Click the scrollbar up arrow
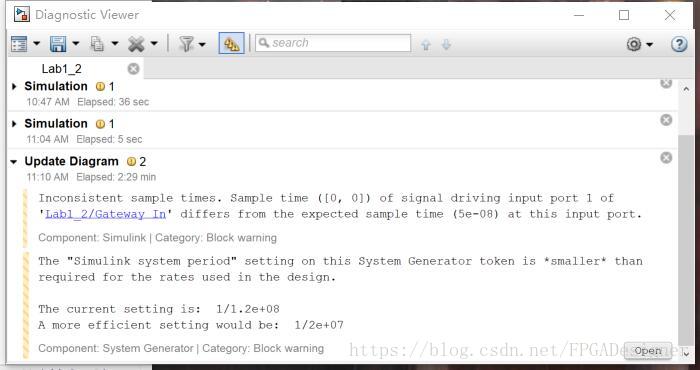The height and width of the screenshot is (370, 700). tap(686, 89)
